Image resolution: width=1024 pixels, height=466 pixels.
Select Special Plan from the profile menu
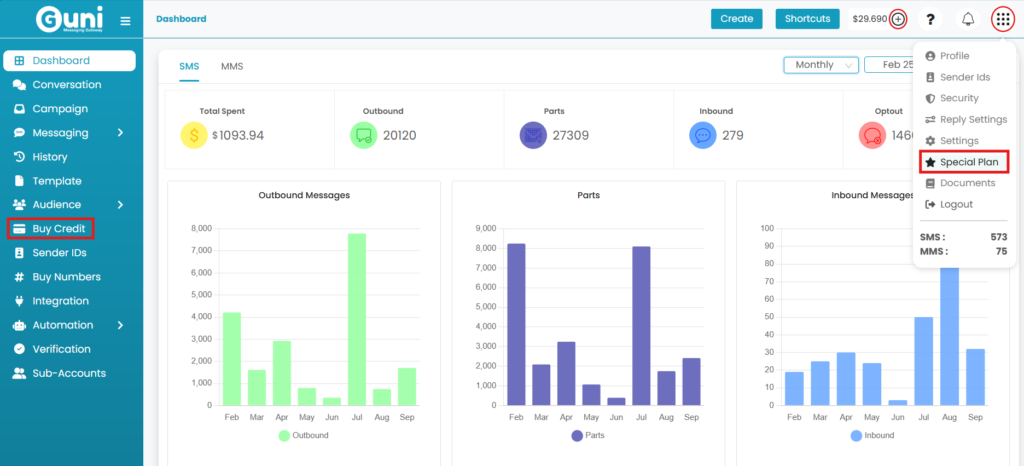[x=963, y=162]
